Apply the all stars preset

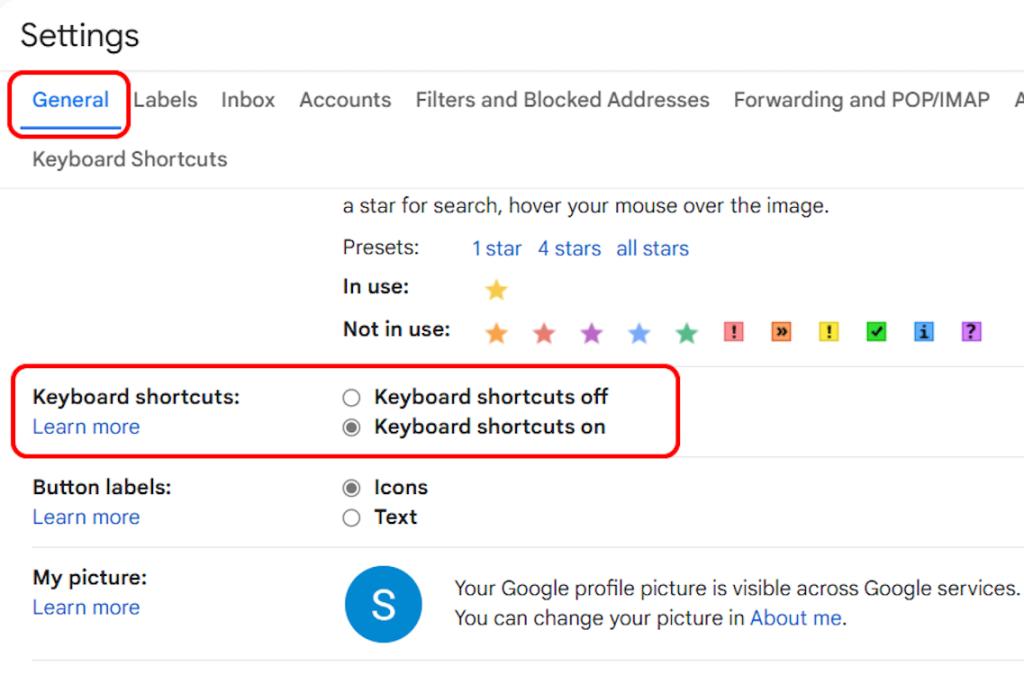652,249
